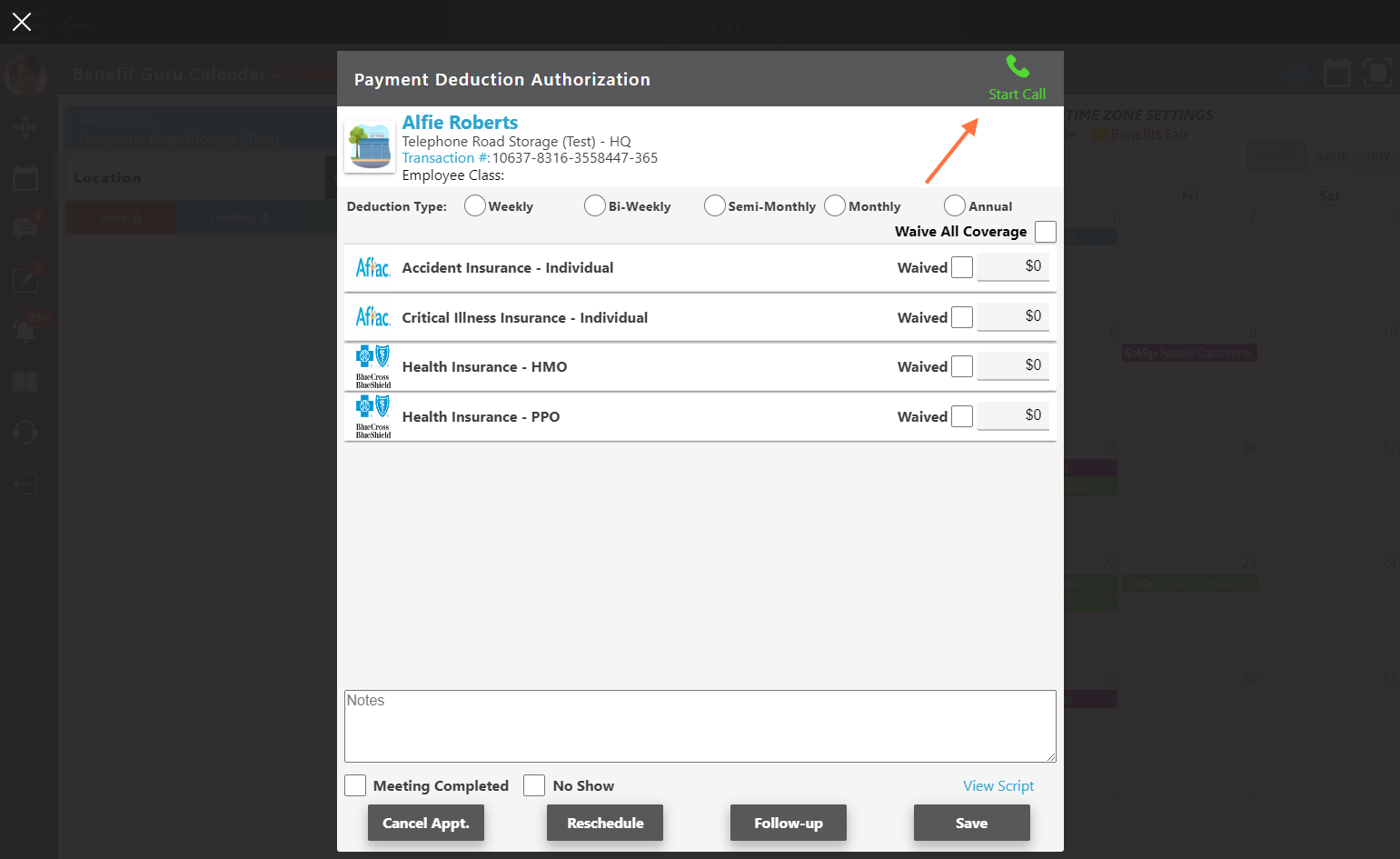This screenshot has height=859, width=1400.
Task: Save the payment deduction authorization
Action: click(x=972, y=823)
